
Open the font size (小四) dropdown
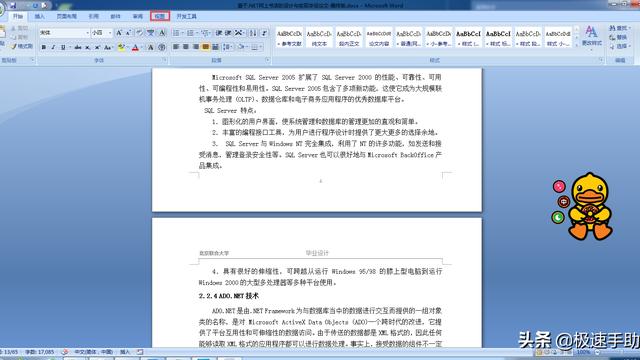tap(110, 33)
